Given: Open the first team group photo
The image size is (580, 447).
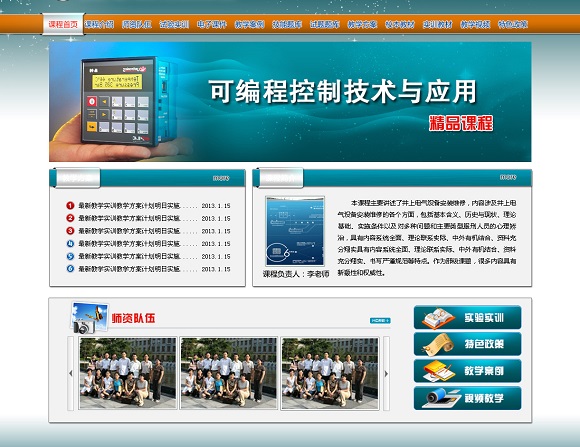Looking at the screenshot, I should coord(128,373).
